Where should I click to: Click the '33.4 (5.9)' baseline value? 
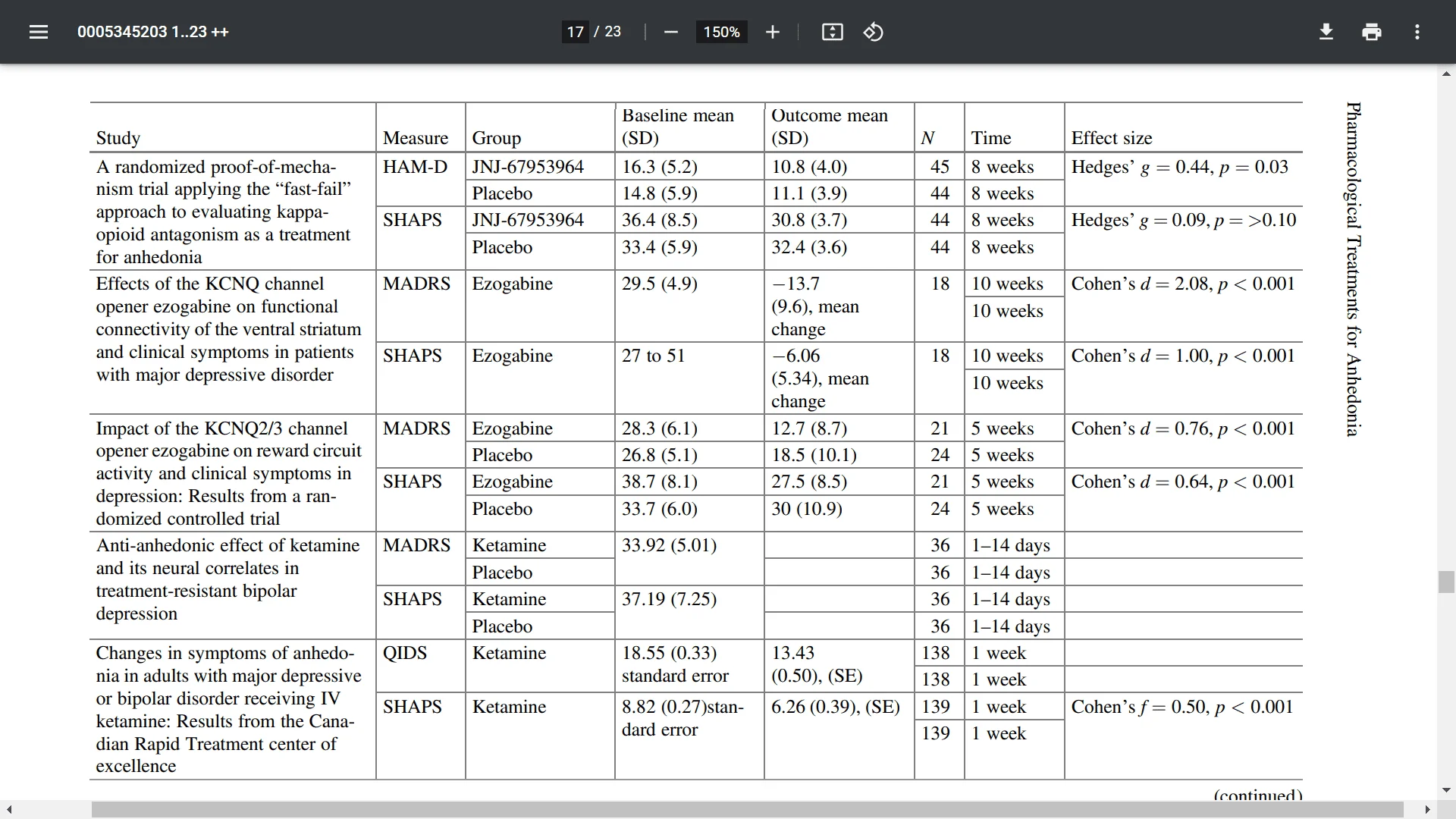(x=660, y=247)
